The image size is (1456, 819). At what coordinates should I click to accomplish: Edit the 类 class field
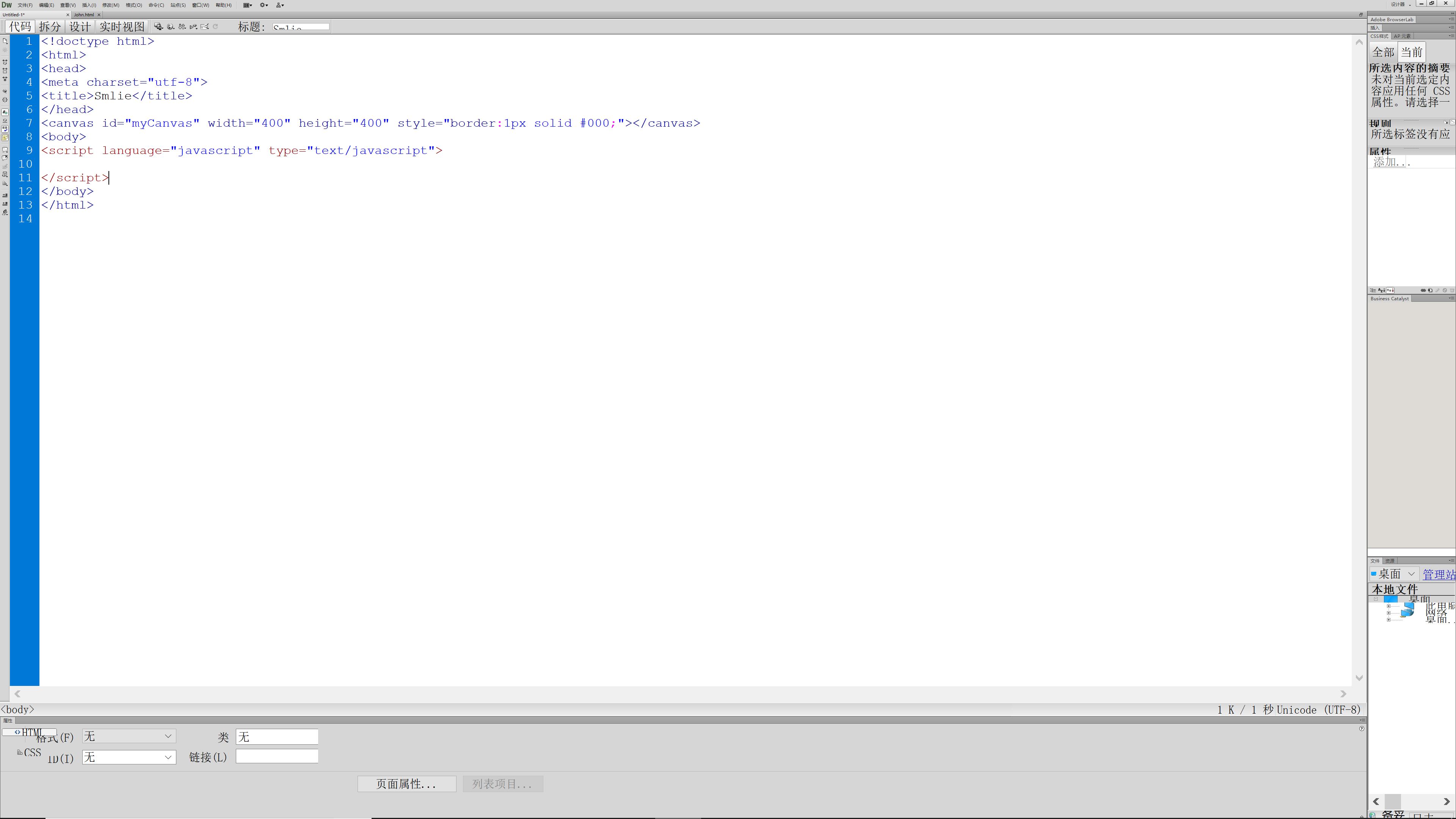tap(277, 736)
